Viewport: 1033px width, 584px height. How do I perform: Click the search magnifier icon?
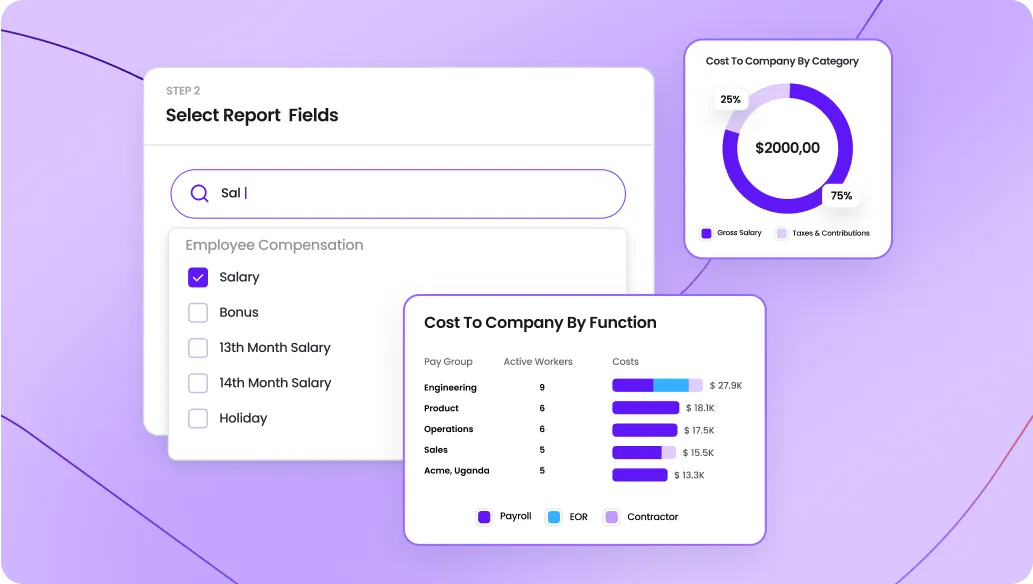199,193
